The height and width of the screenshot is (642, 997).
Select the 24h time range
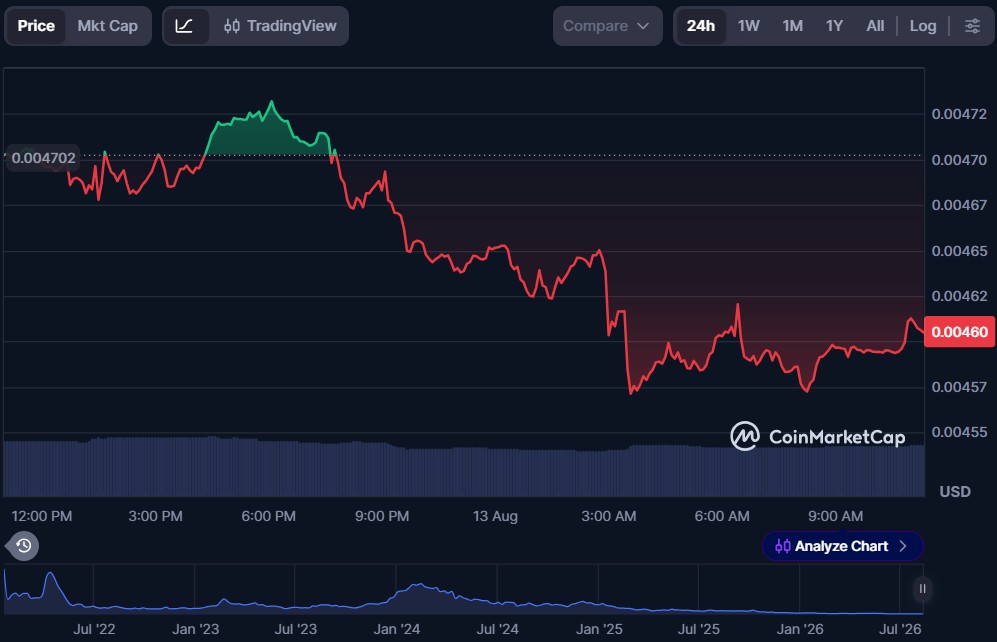(701, 26)
